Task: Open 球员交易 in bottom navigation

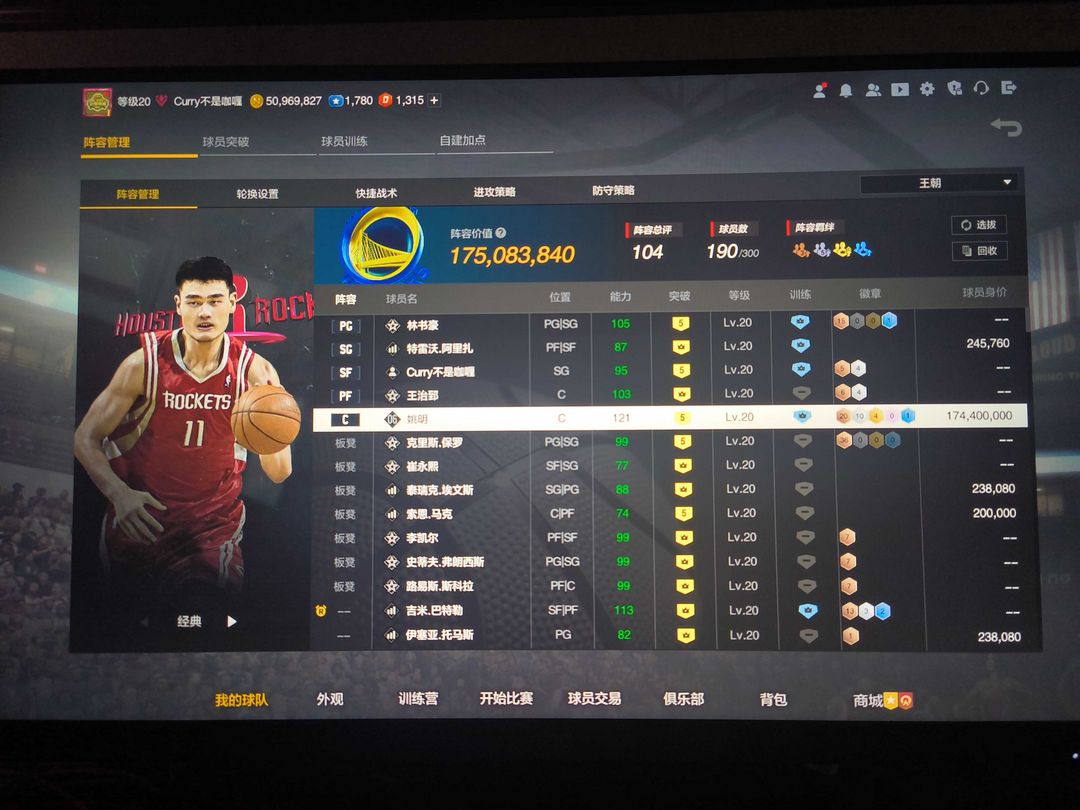Action: [x=594, y=698]
